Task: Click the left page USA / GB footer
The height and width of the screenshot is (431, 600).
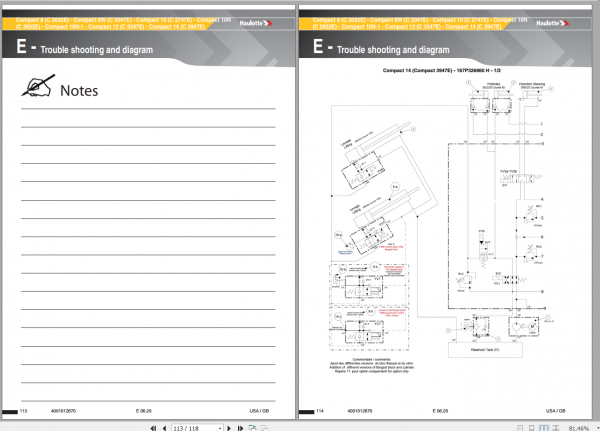Action: 259,411
